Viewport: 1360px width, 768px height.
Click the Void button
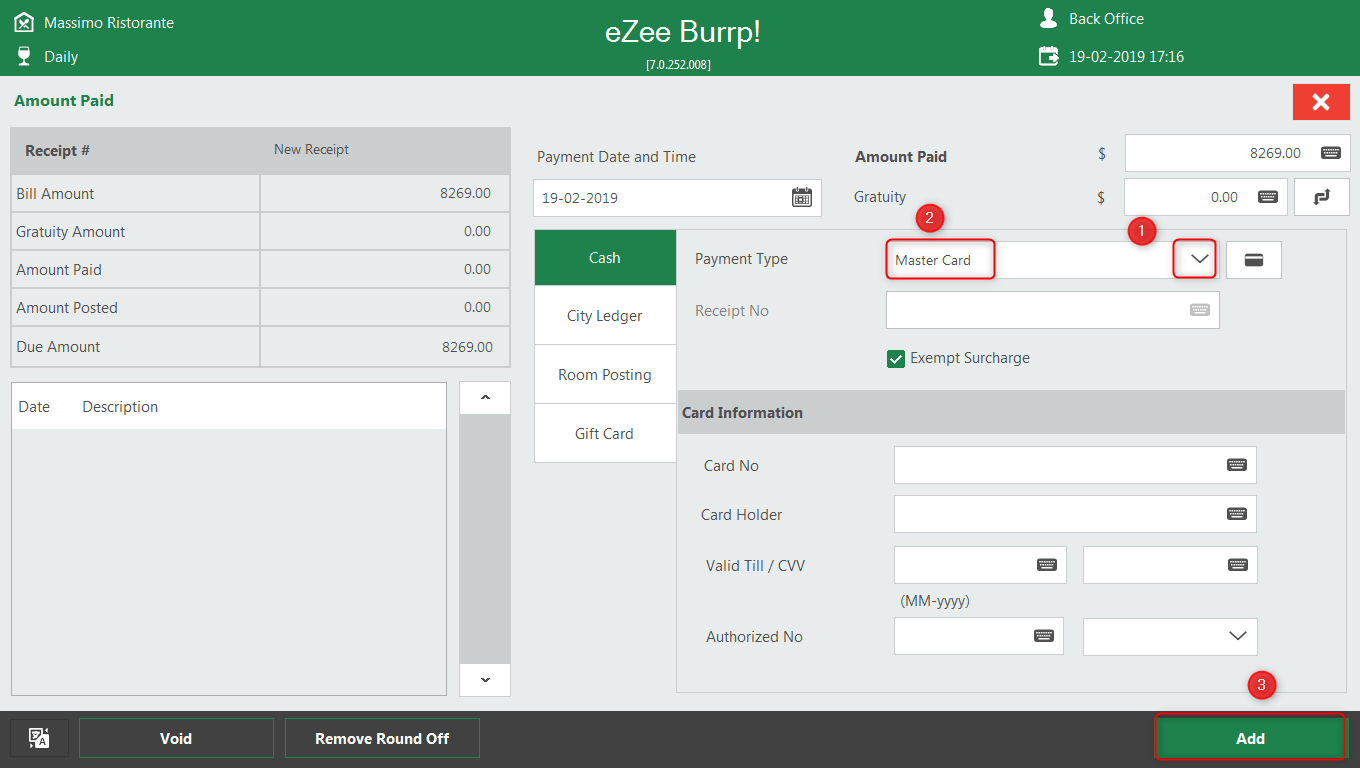click(x=176, y=738)
